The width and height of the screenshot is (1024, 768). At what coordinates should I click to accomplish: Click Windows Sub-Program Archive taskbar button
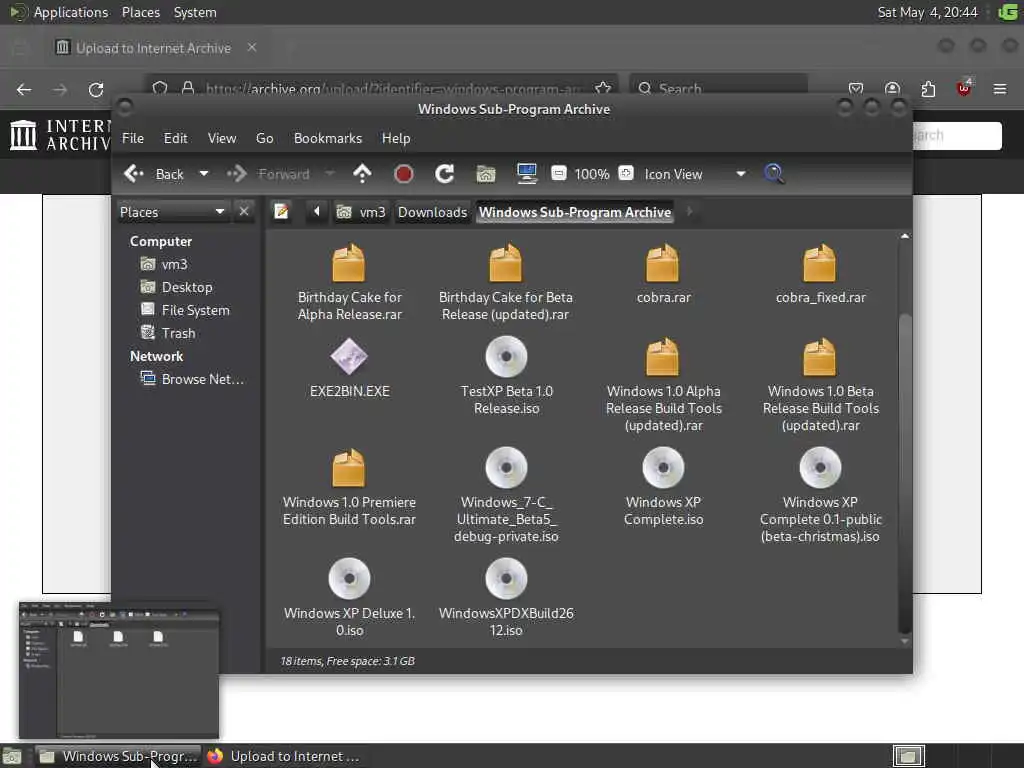pos(118,756)
